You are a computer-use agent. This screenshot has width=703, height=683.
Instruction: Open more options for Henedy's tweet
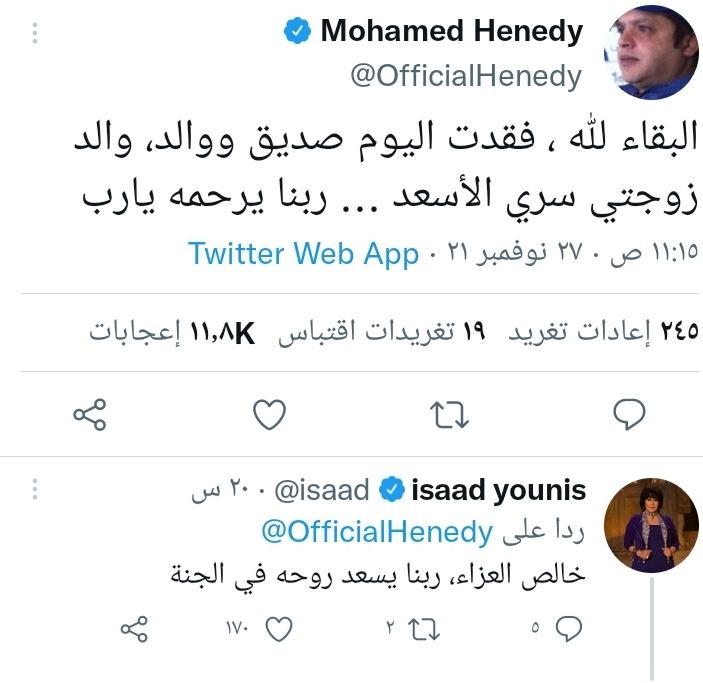pos(35,33)
